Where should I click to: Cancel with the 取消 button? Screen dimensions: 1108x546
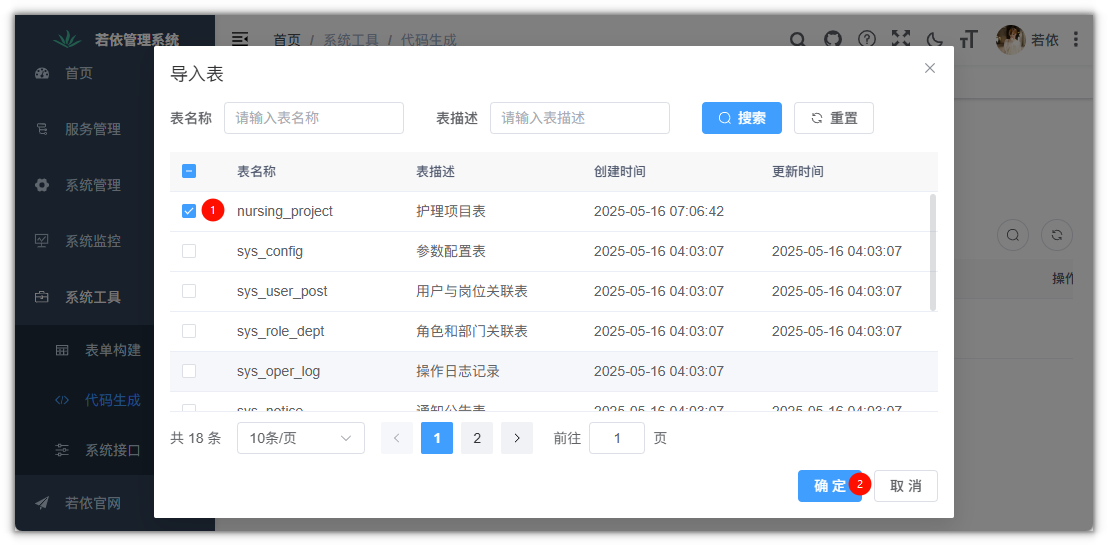(x=906, y=486)
